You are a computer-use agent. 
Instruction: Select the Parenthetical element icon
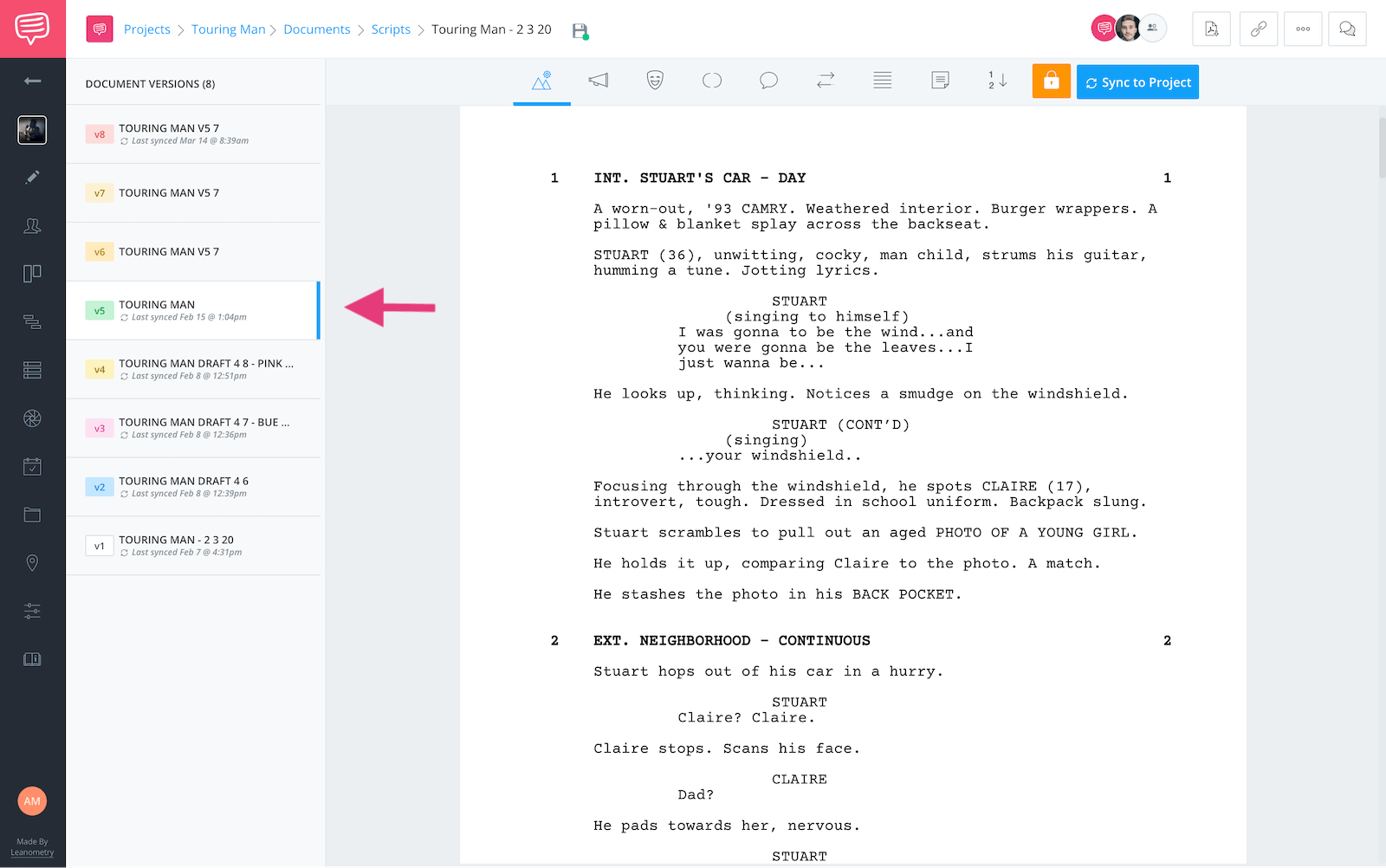point(712,81)
